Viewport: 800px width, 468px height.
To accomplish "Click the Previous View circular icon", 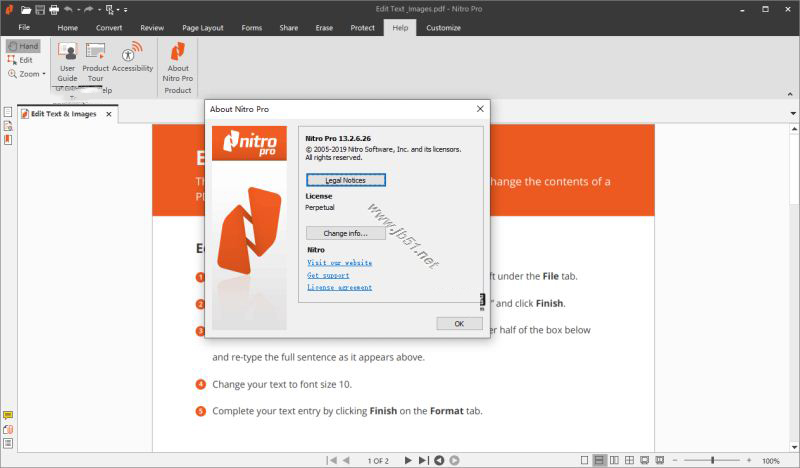I will (439, 460).
